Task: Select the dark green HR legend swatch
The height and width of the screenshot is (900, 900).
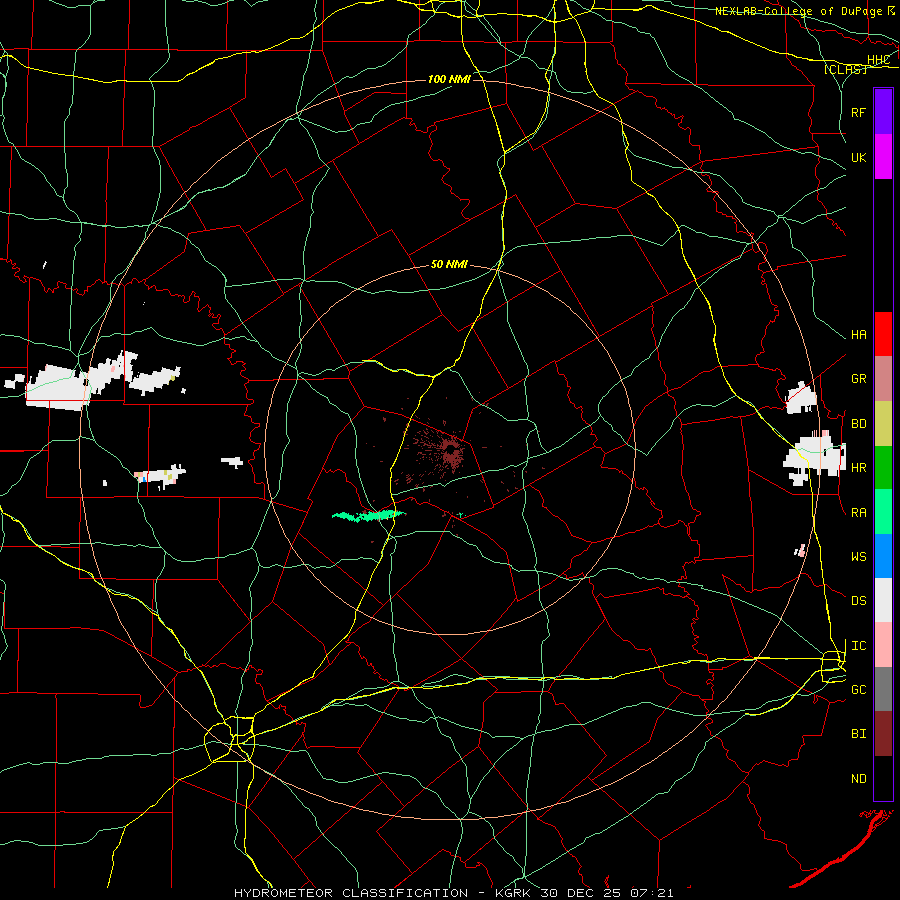Action: click(883, 468)
